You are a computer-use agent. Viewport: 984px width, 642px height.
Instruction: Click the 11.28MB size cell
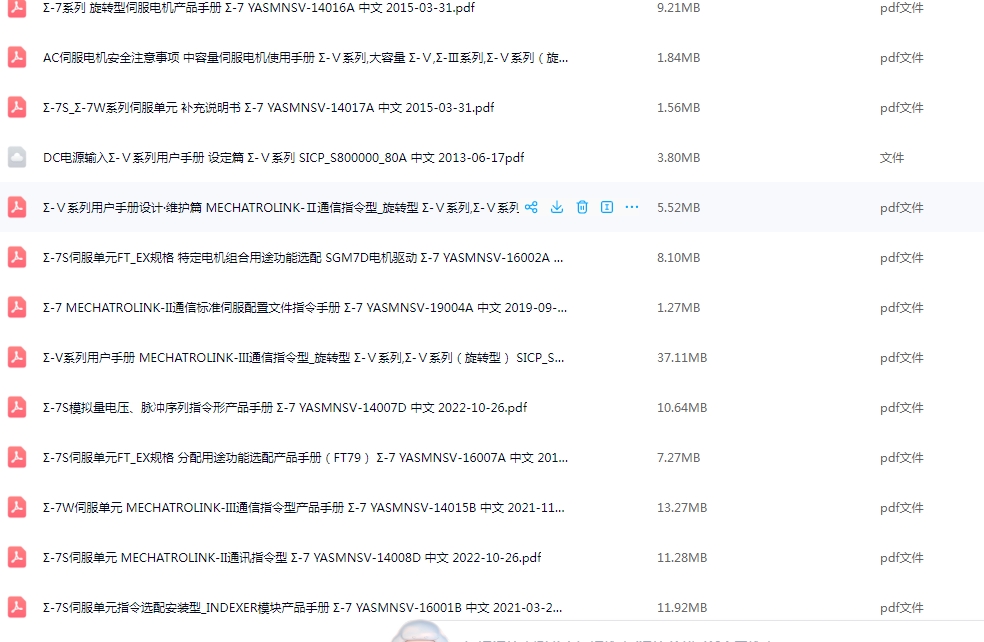click(x=682, y=558)
